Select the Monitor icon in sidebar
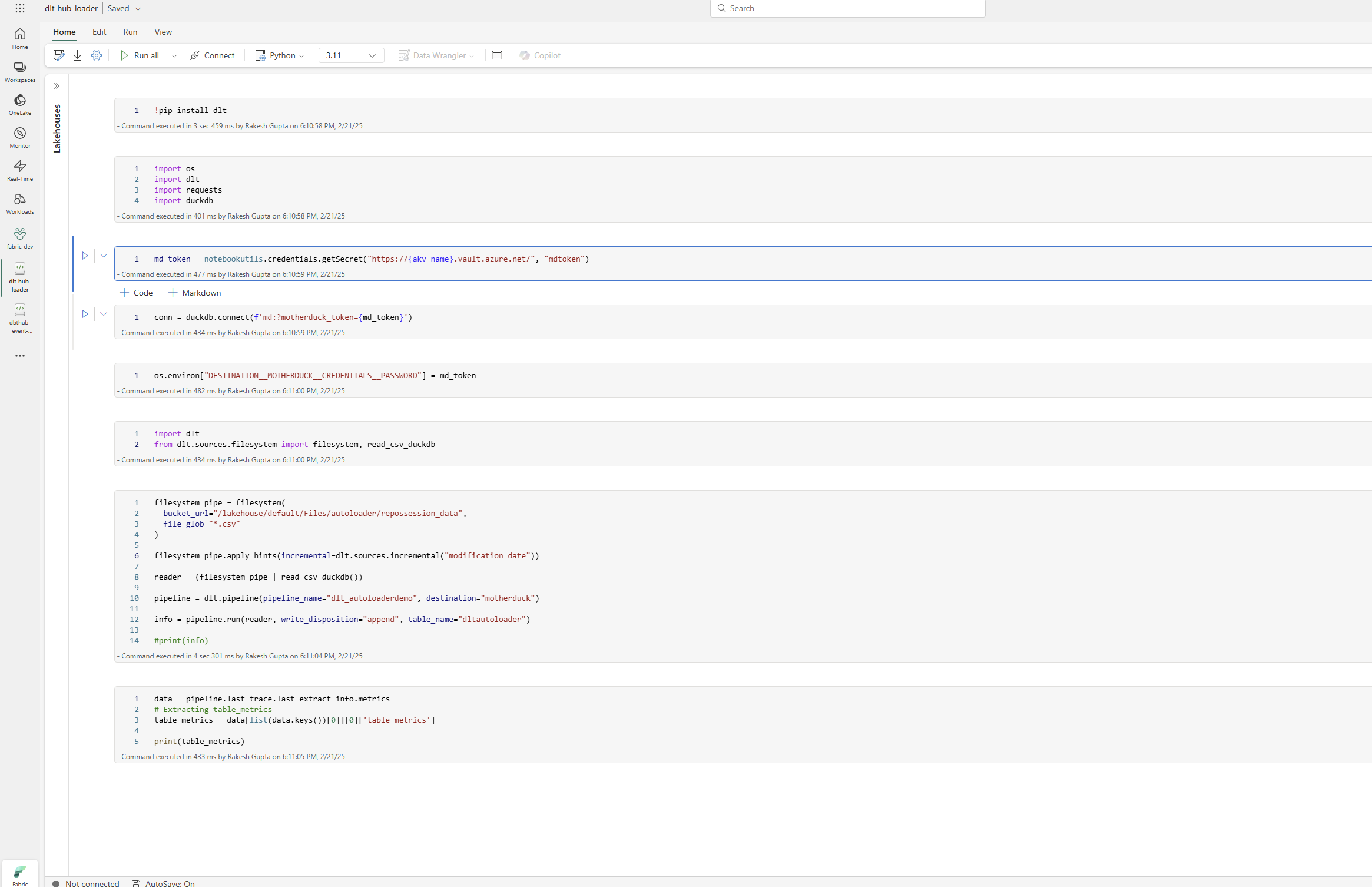The image size is (1372, 887). 19,137
